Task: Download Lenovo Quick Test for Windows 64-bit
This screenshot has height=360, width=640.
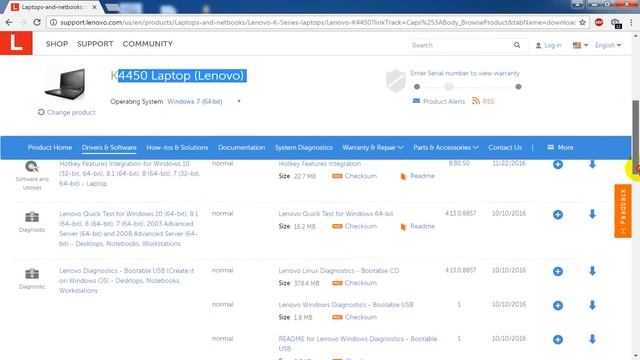Action: pyautogui.click(x=592, y=214)
